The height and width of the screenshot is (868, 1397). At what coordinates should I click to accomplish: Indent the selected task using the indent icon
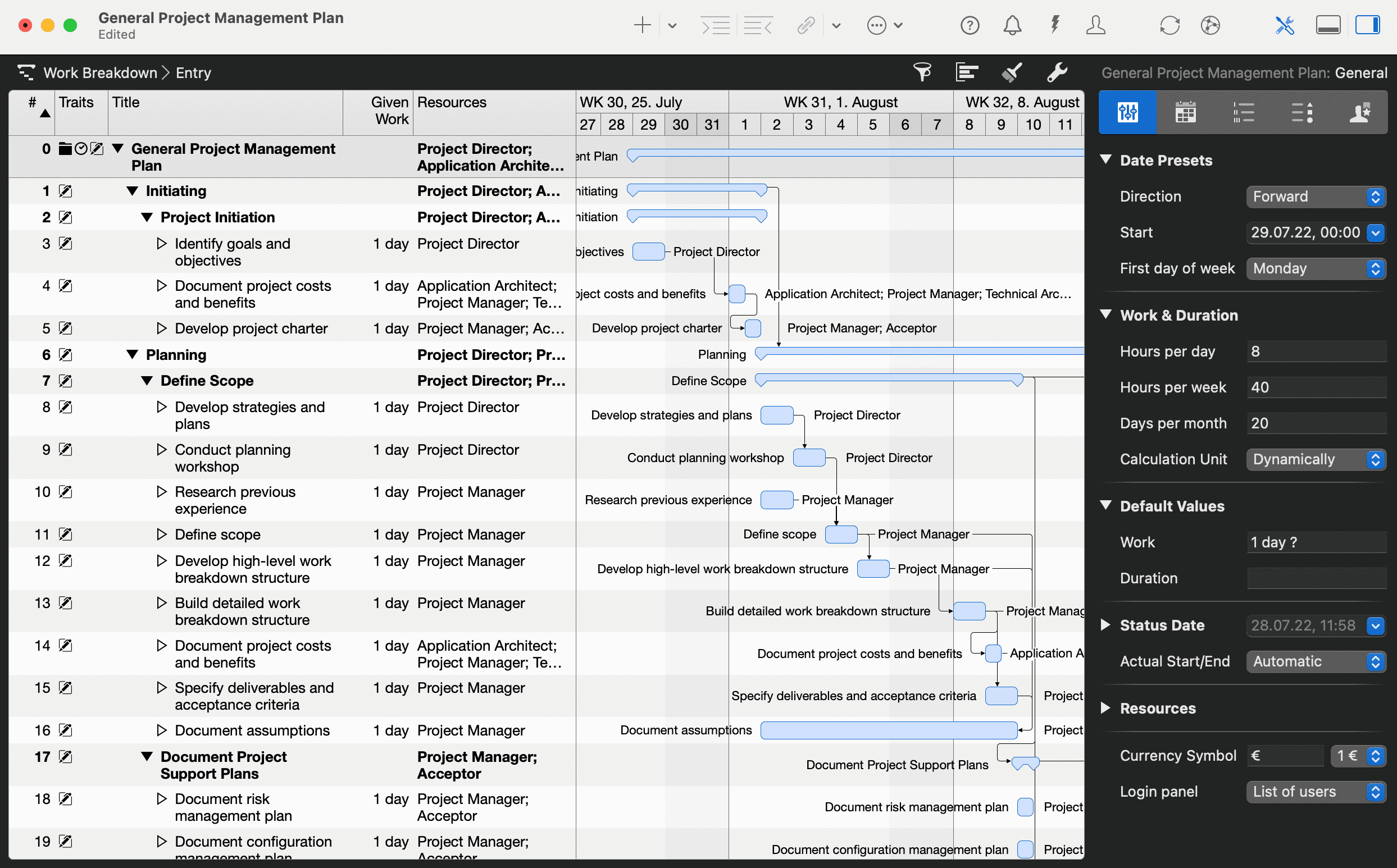click(x=715, y=25)
